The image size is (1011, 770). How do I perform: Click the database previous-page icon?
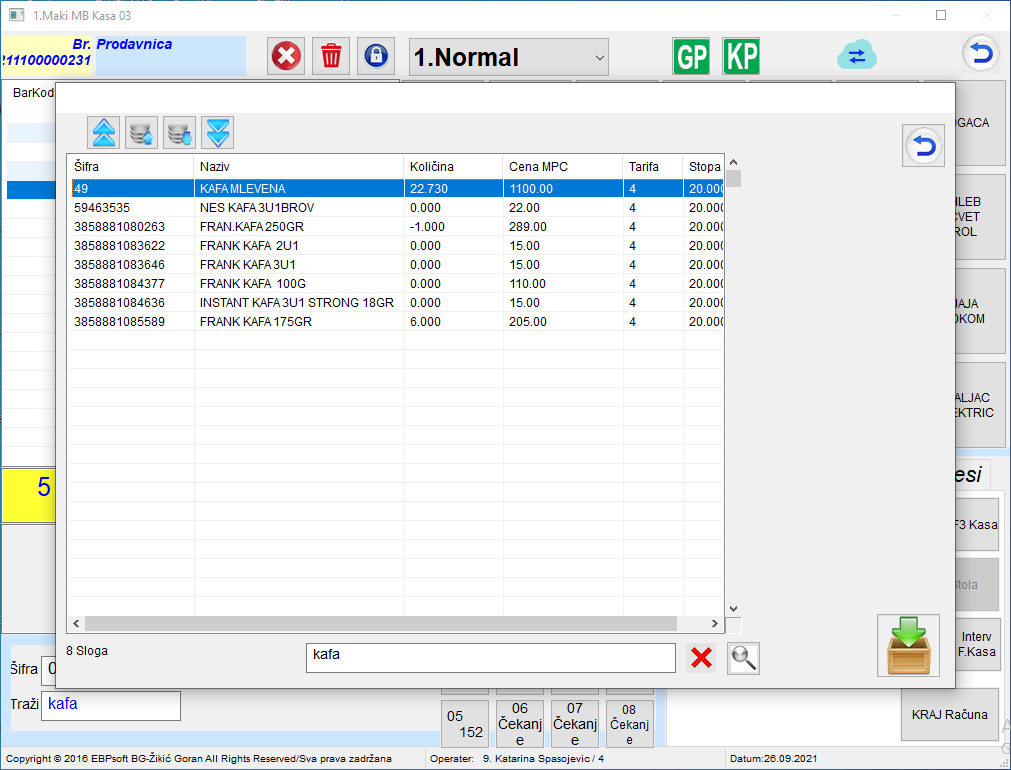142,133
